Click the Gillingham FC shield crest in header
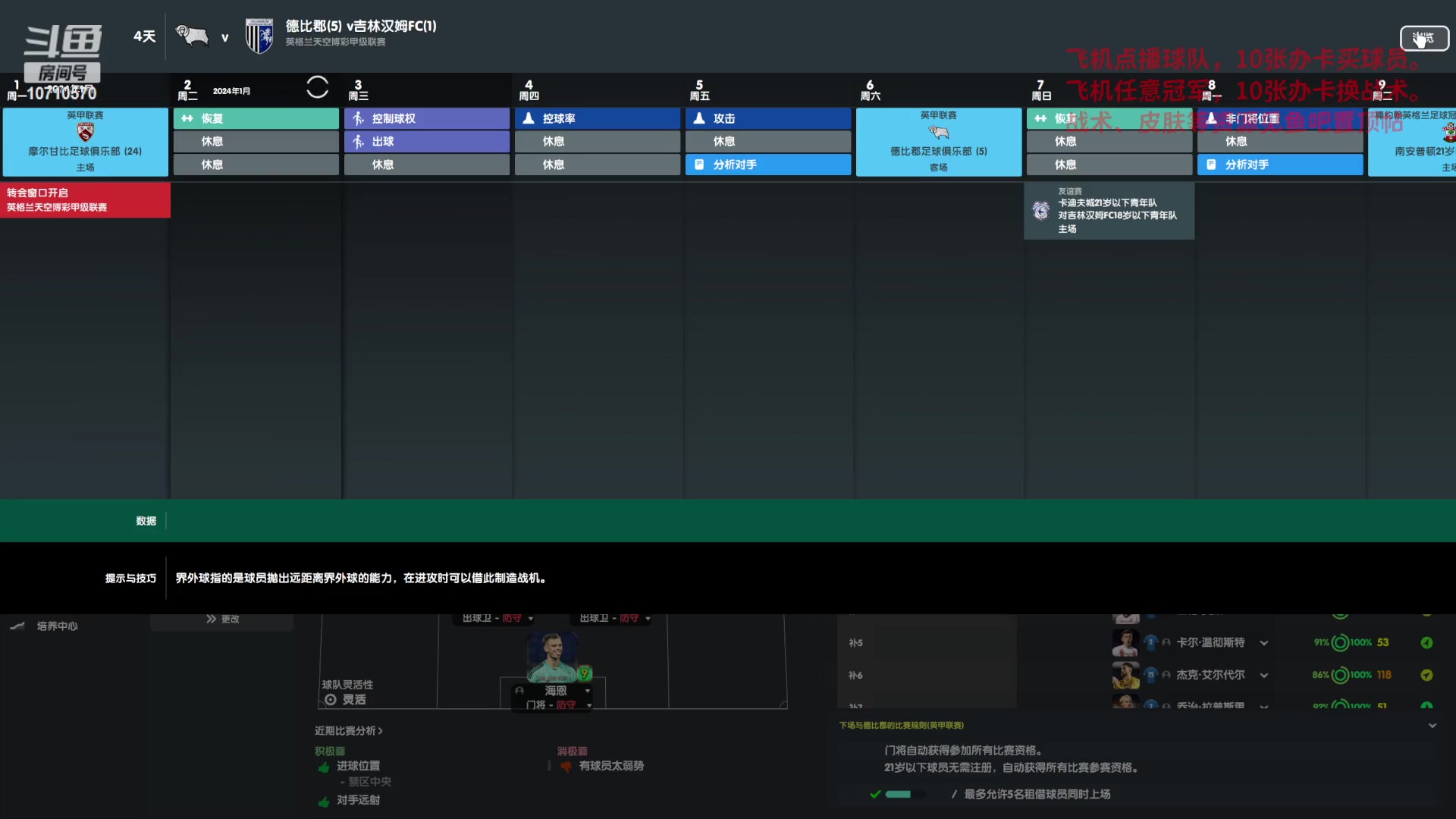This screenshot has height=819, width=1456. (x=259, y=36)
